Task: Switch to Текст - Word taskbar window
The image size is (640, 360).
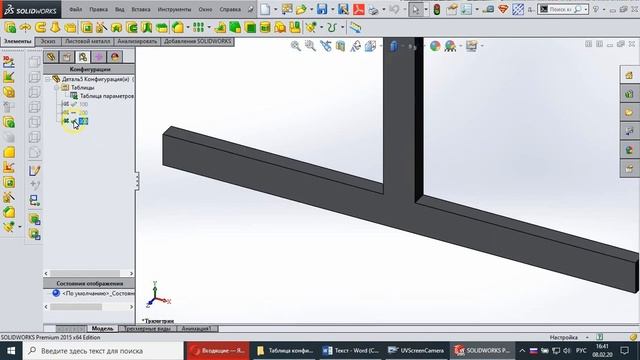Action: (x=351, y=351)
